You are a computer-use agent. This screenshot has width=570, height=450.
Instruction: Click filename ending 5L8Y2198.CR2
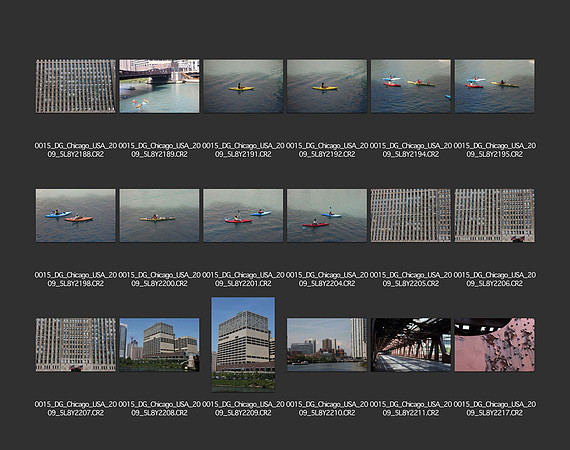click(x=76, y=279)
